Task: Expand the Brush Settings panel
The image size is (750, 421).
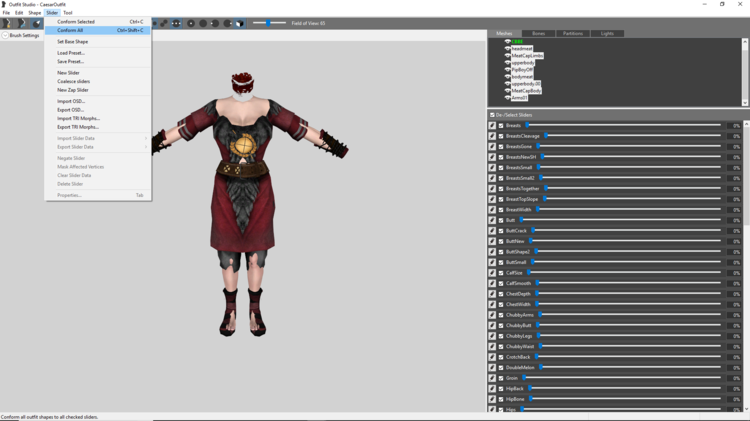Action: pos(5,35)
